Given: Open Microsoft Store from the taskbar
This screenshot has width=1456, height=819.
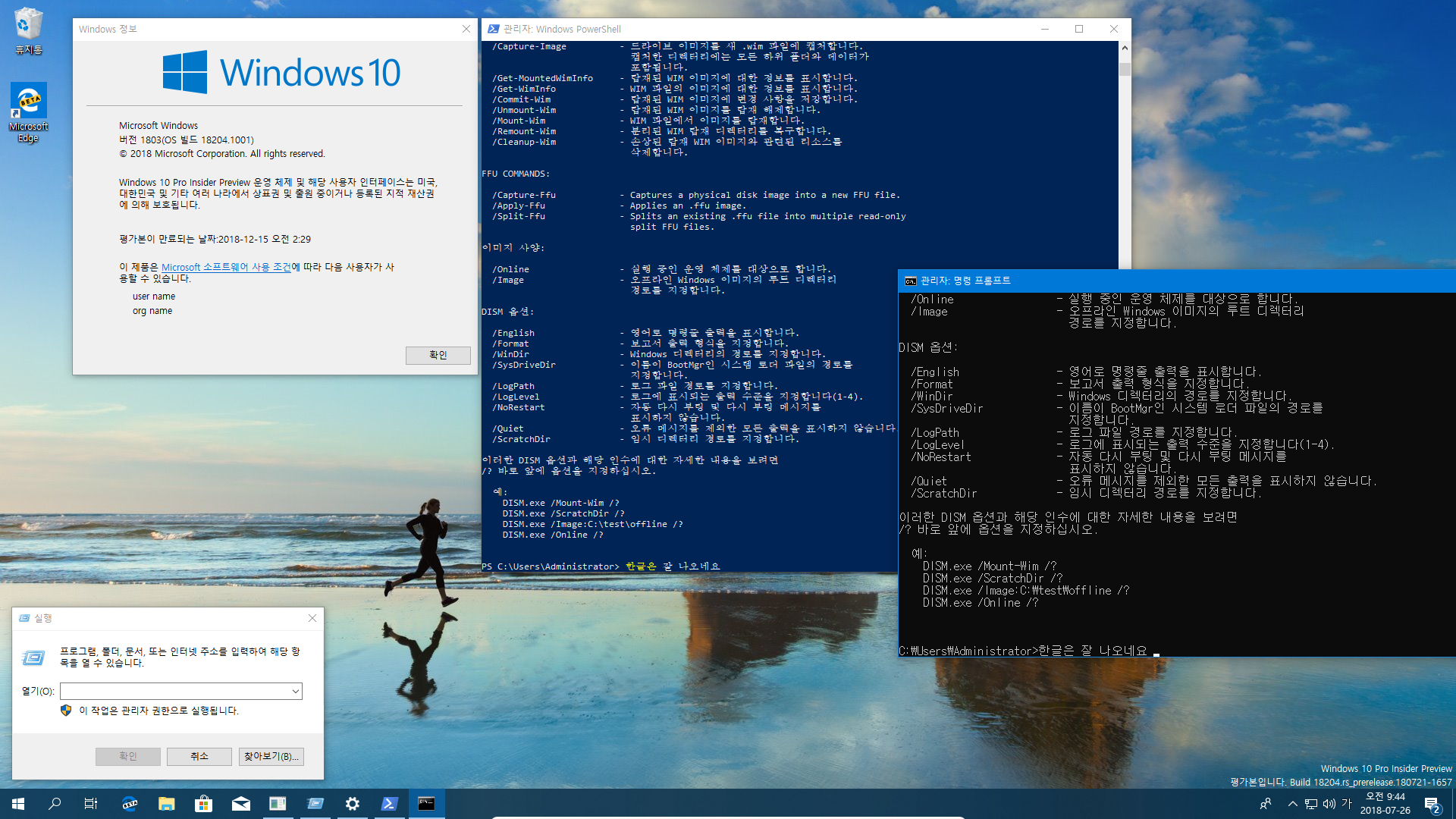Looking at the screenshot, I should [204, 804].
